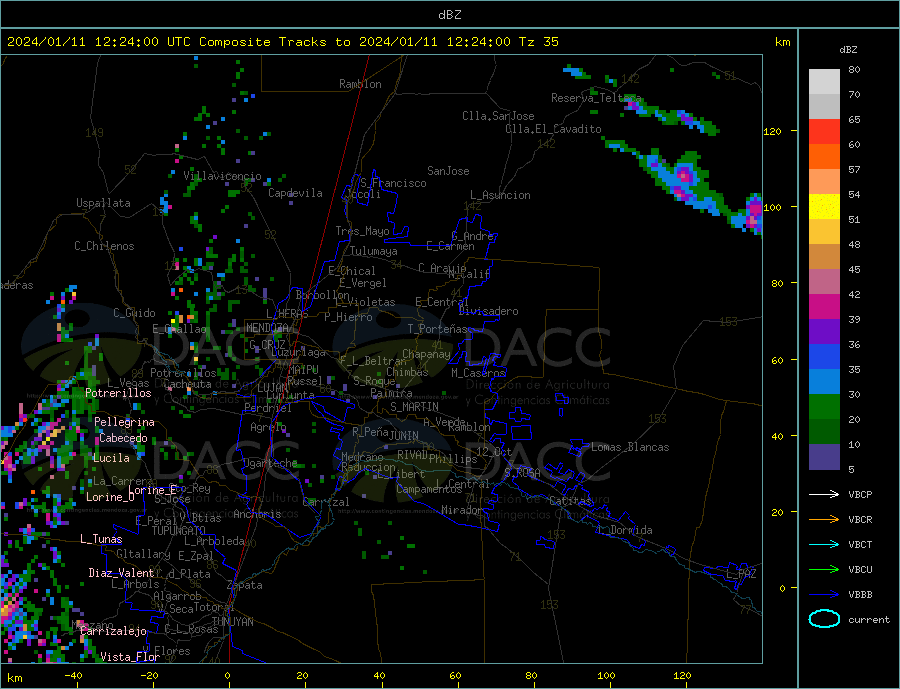900x689 pixels.
Task: Click the 'Tz 35' value in header
Action: click(538, 42)
